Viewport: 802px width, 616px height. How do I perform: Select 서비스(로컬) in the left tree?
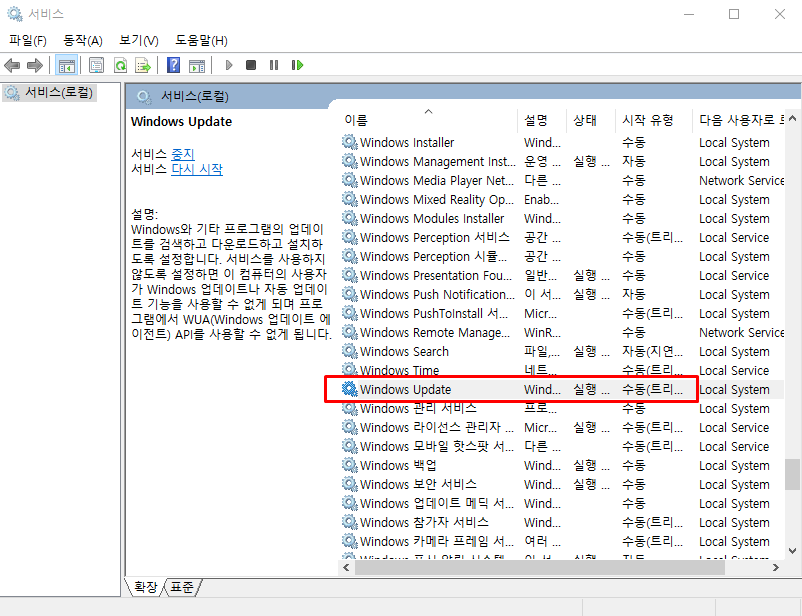pos(49,93)
